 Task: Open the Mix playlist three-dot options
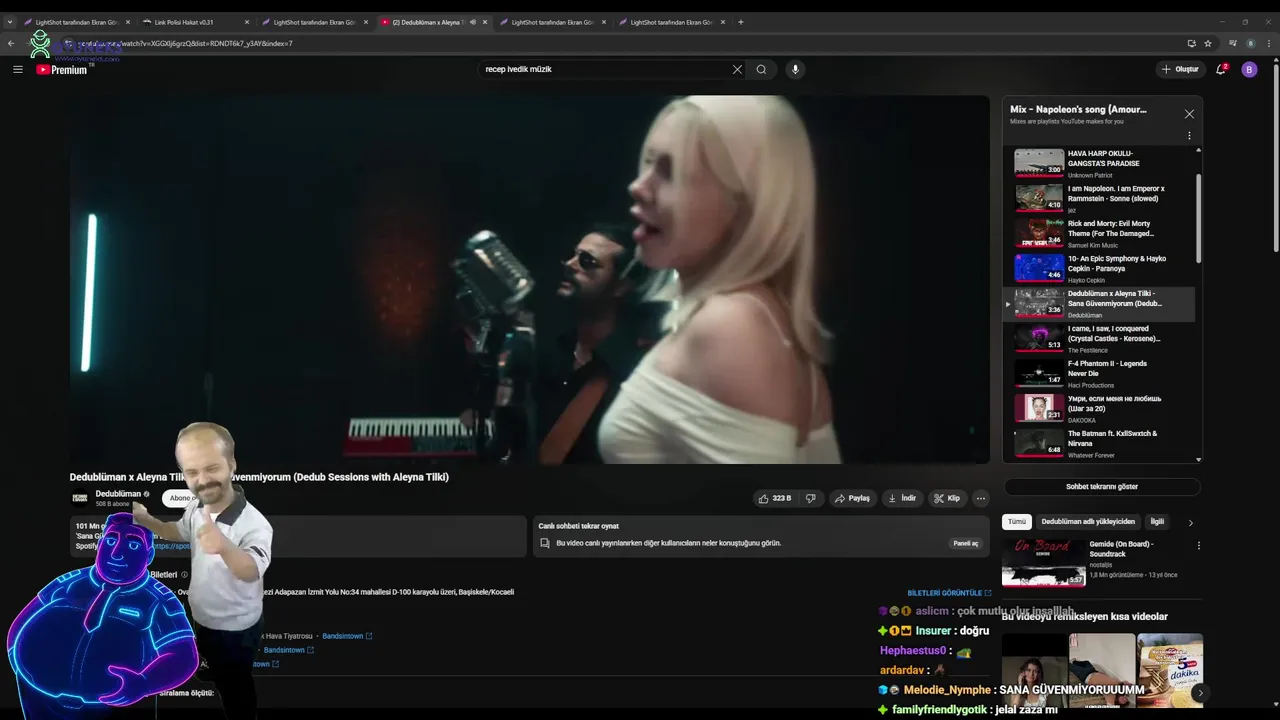pyautogui.click(x=1189, y=135)
